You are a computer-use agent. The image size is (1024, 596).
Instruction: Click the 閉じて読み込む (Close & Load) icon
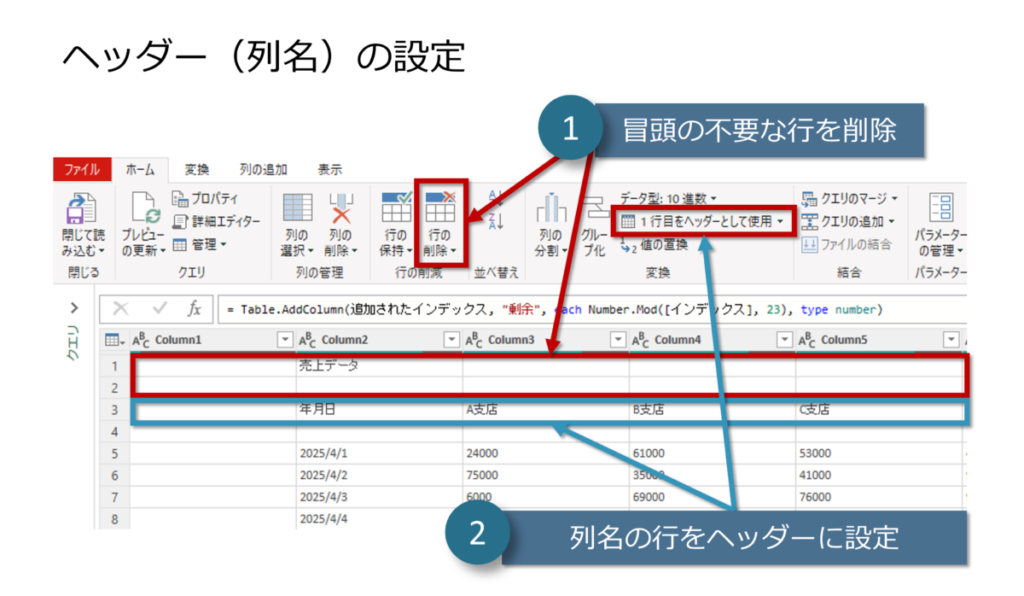tap(81, 210)
